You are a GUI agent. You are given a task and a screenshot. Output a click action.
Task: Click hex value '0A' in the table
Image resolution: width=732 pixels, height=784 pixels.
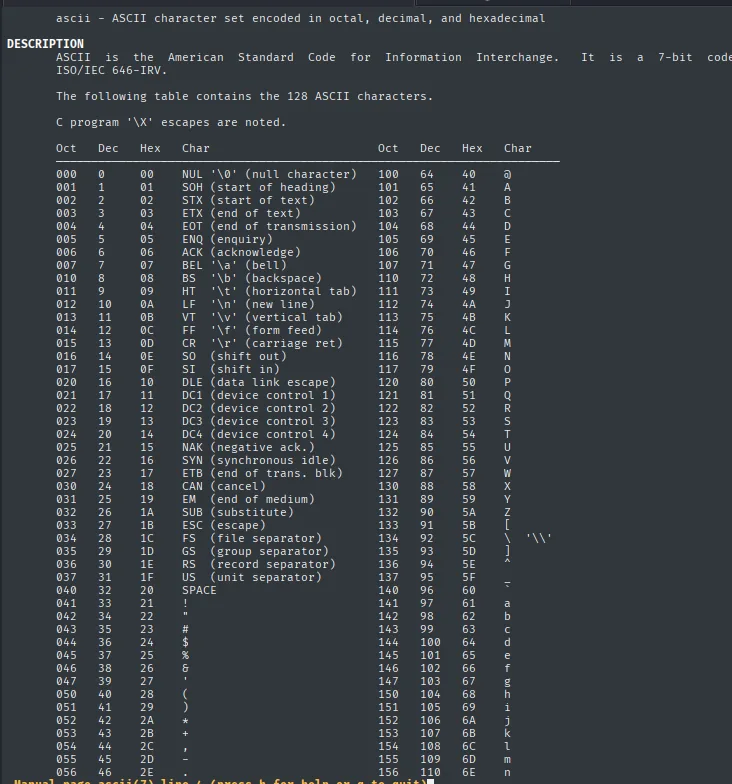[147, 304]
